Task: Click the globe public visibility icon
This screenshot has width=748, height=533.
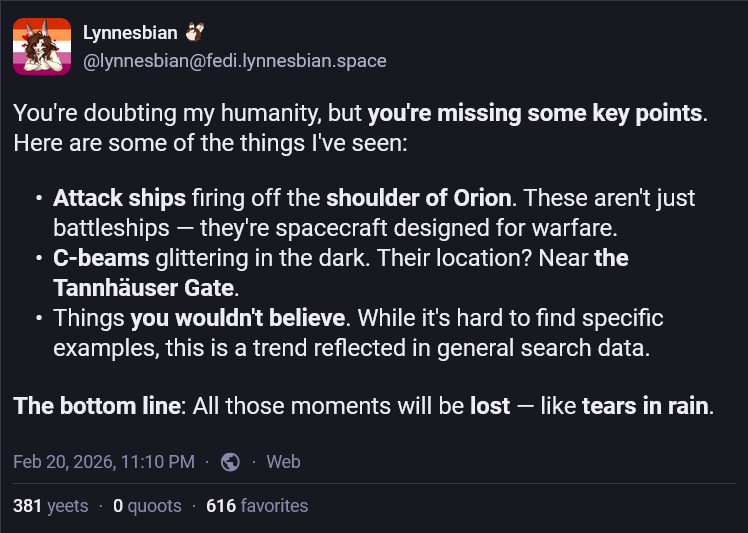Action: click(x=230, y=461)
